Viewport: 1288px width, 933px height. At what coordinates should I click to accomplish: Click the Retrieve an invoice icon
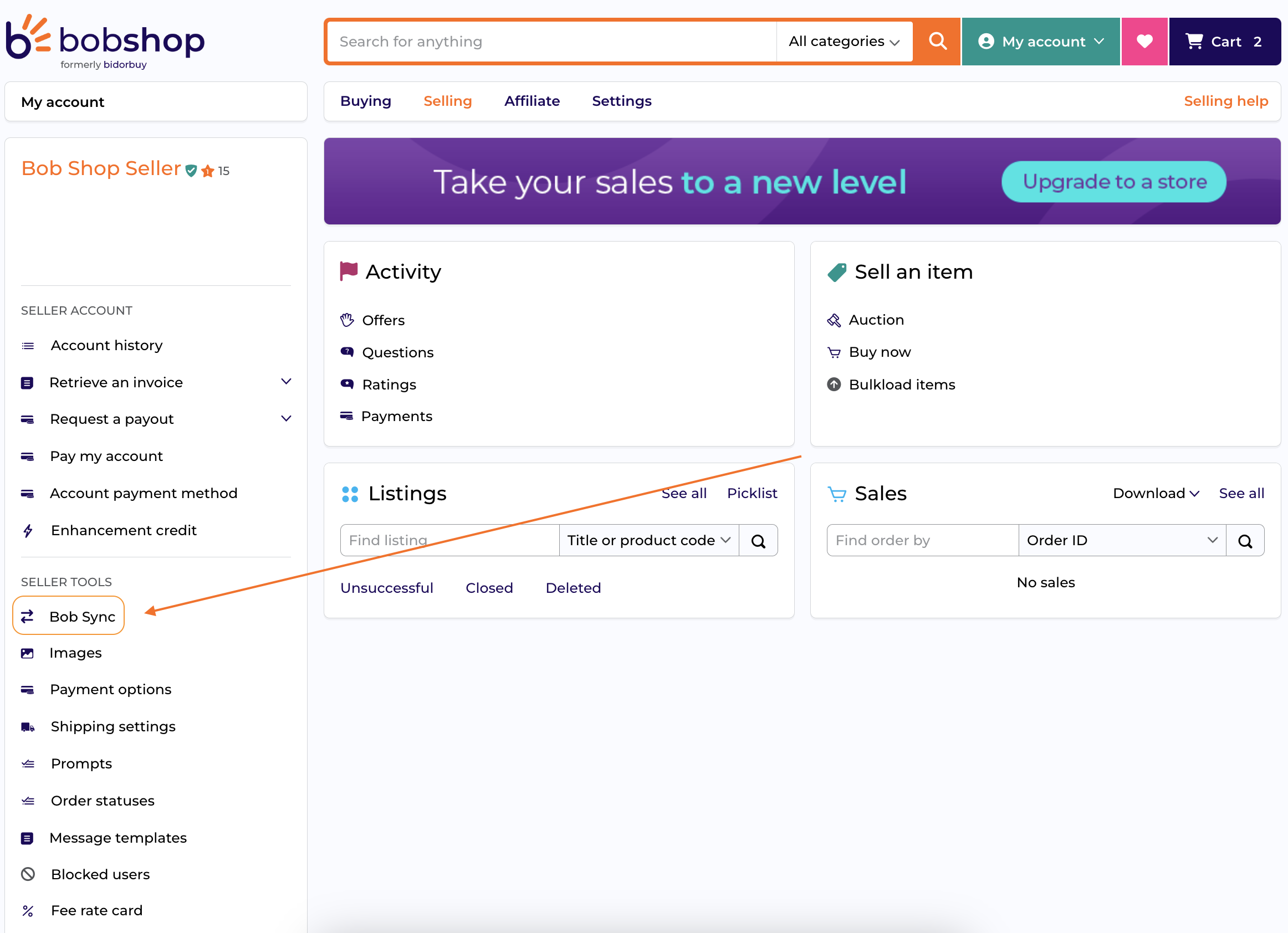pos(27,383)
